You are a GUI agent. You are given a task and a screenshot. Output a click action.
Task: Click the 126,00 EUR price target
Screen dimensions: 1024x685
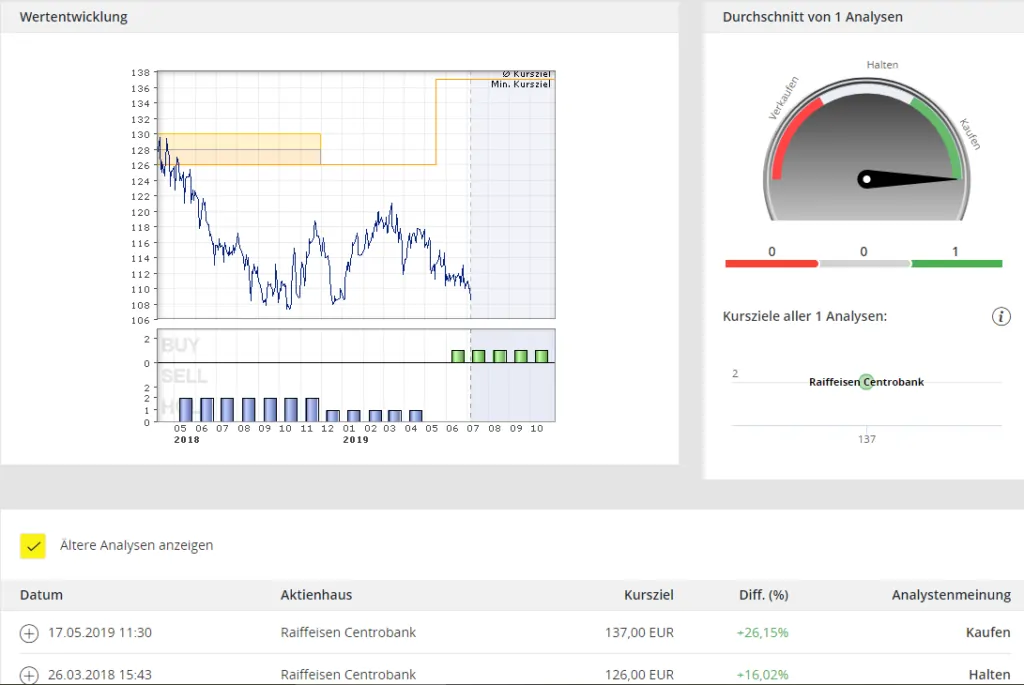tap(639, 675)
